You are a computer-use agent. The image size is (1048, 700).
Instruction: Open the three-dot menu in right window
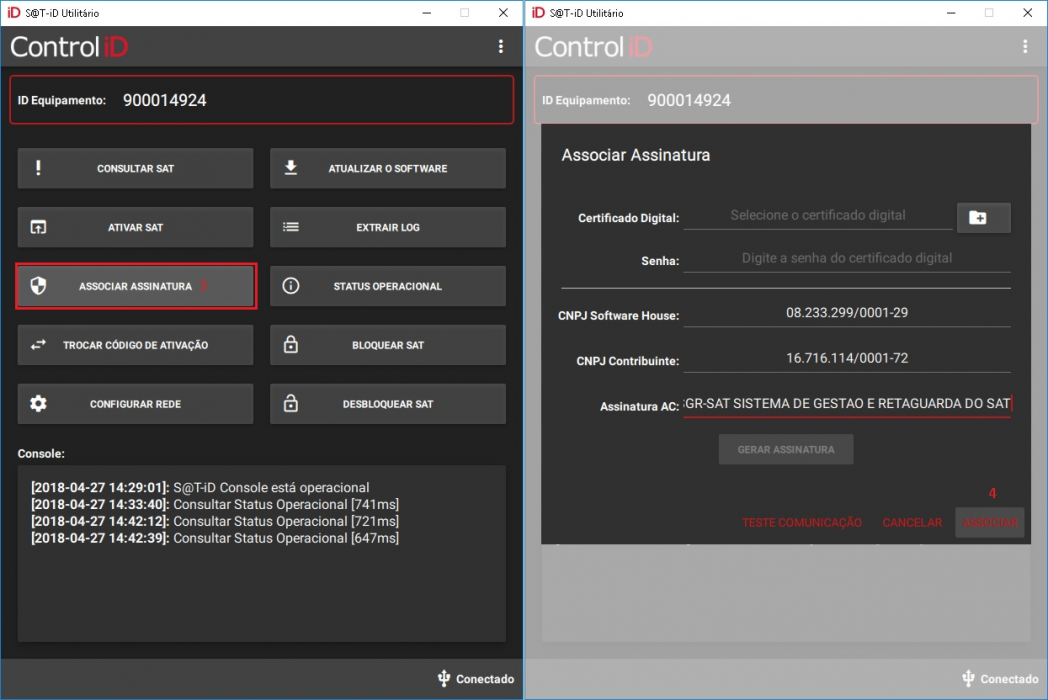click(1025, 46)
